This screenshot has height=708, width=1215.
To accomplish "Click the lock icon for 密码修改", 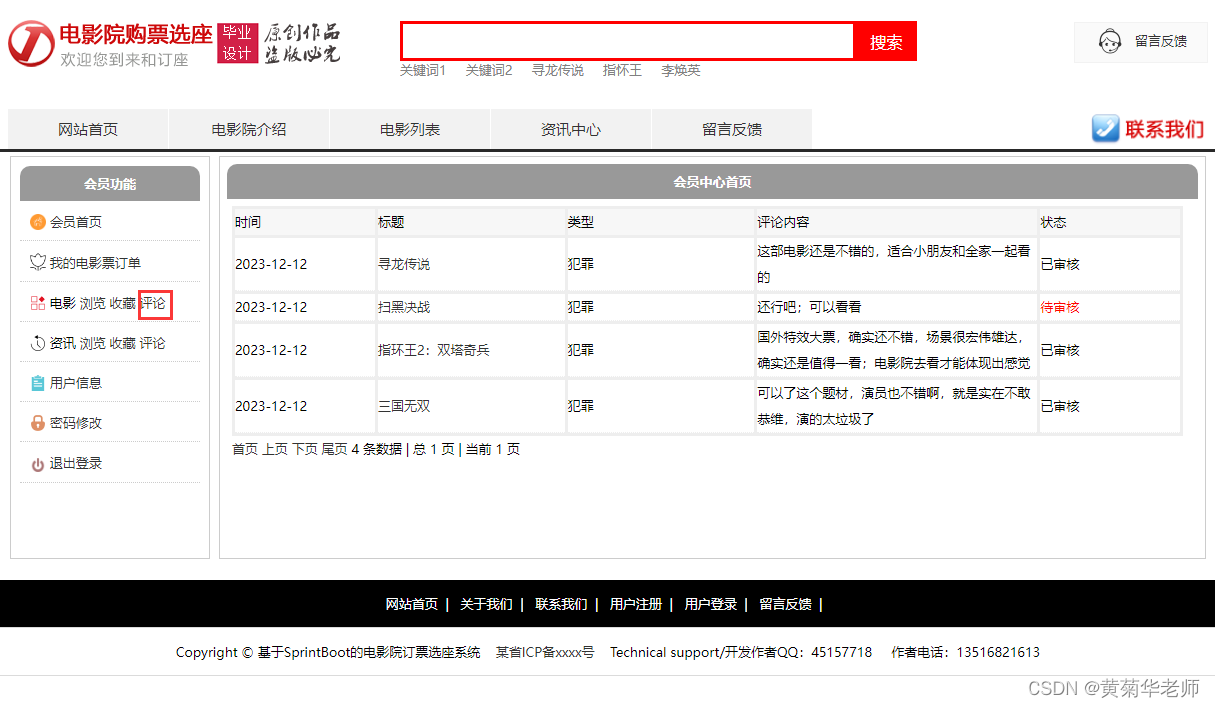I will tap(38, 423).
